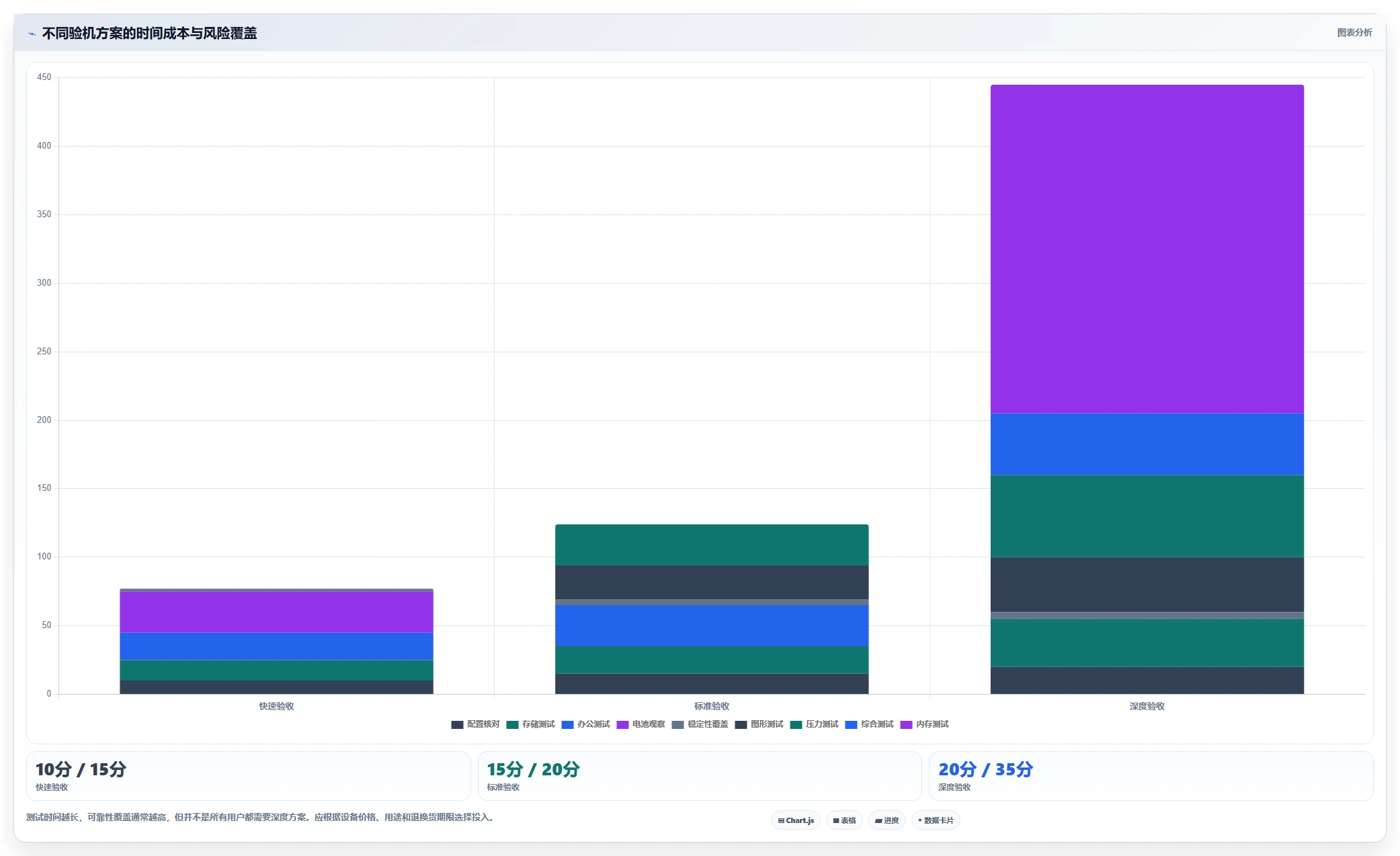The height and width of the screenshot is (856, 1400).
Task: Select the 20分 / 35分 深度验收 card
Action: point(1151,776)
